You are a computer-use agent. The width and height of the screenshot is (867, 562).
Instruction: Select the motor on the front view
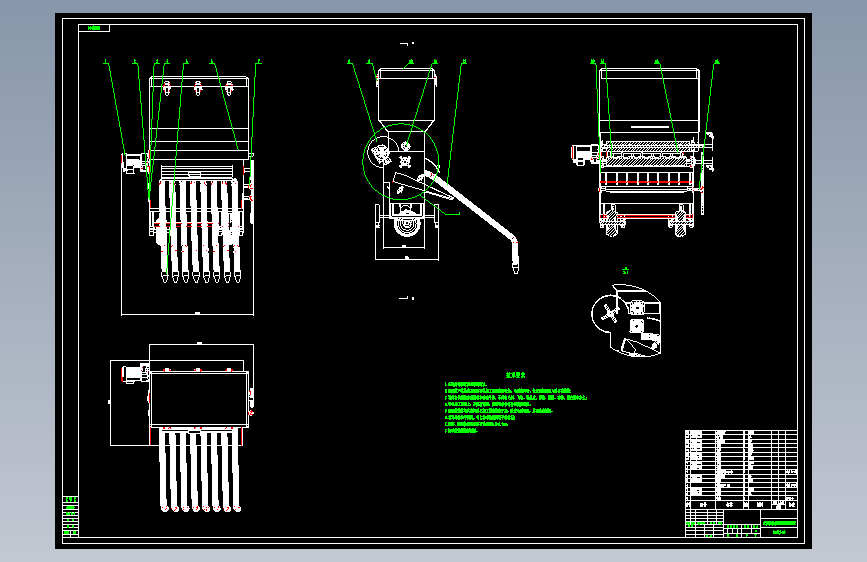pos(135,163)
